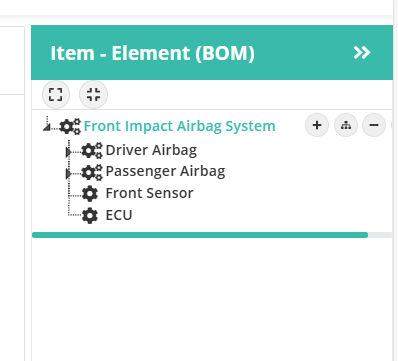Click the expand-all tree icon
This screenshot has width=398, height=361.
click(x=56, y=94)
